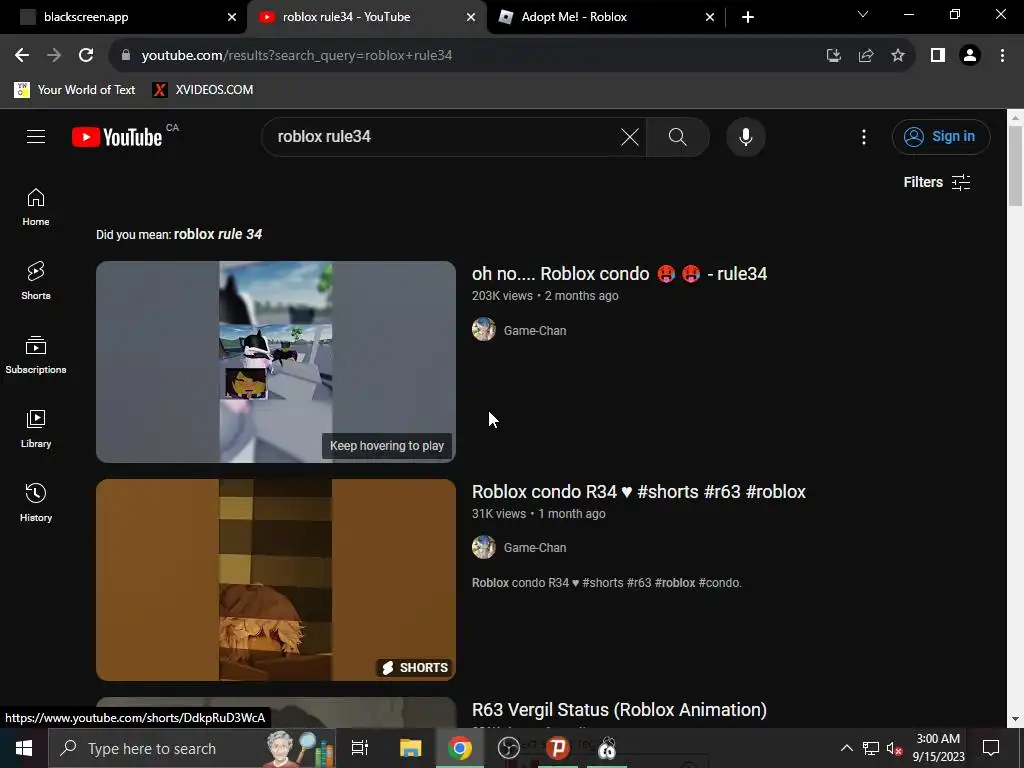Close the blackscreen.app tab
1024x768 pixels.
(x=232, y=17)
